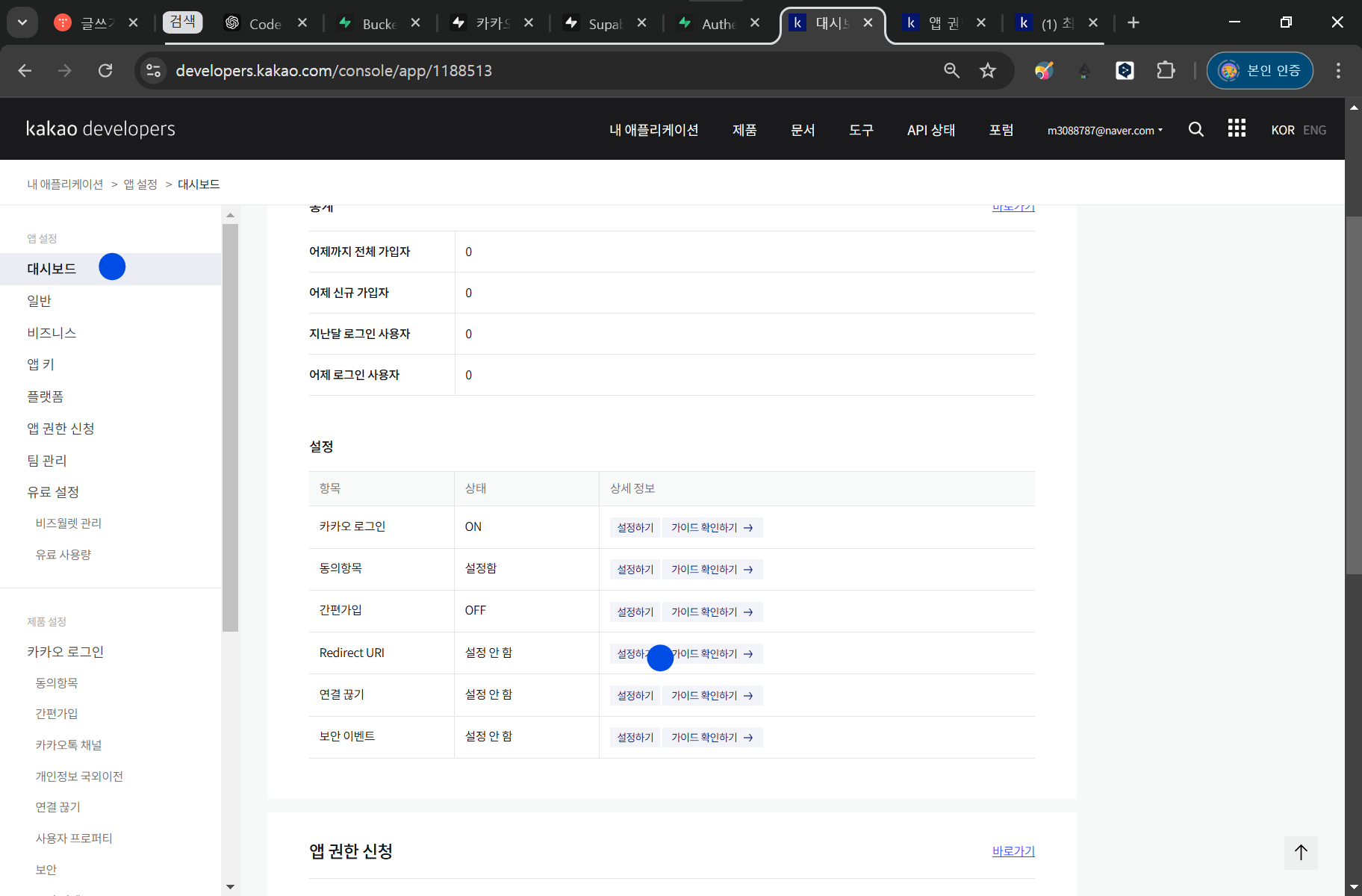Open a new browser tab
The width and height of the screenshot is (1362, 896).
pos(1134,22)
